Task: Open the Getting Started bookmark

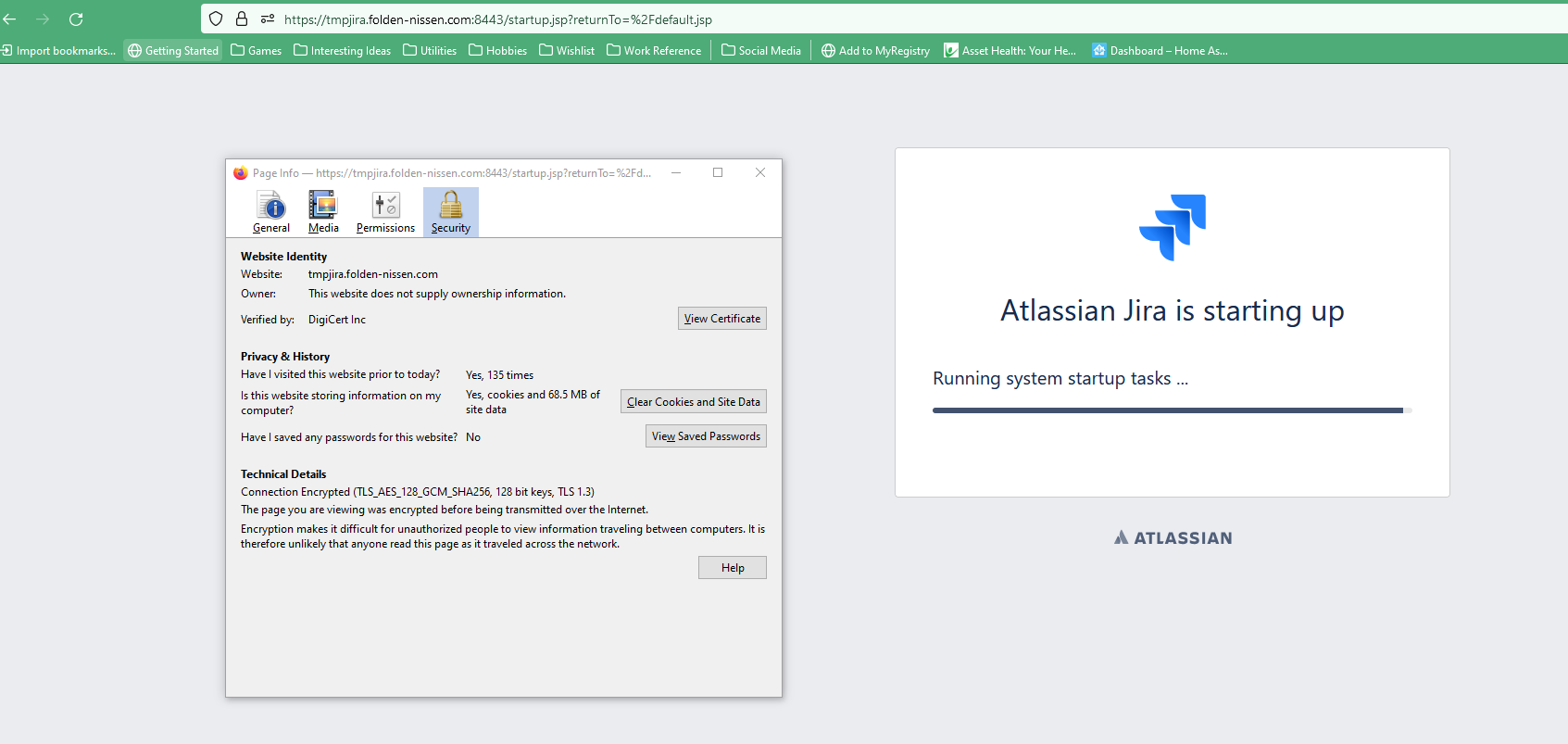Action: click(x=173, y=51)
